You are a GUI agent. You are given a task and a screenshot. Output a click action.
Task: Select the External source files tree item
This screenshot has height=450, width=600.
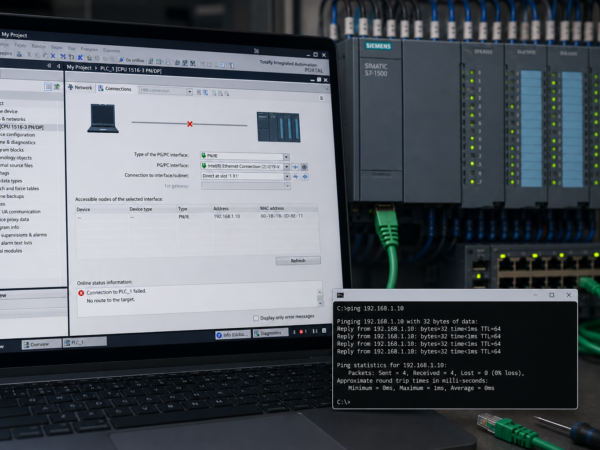point(16,165)
